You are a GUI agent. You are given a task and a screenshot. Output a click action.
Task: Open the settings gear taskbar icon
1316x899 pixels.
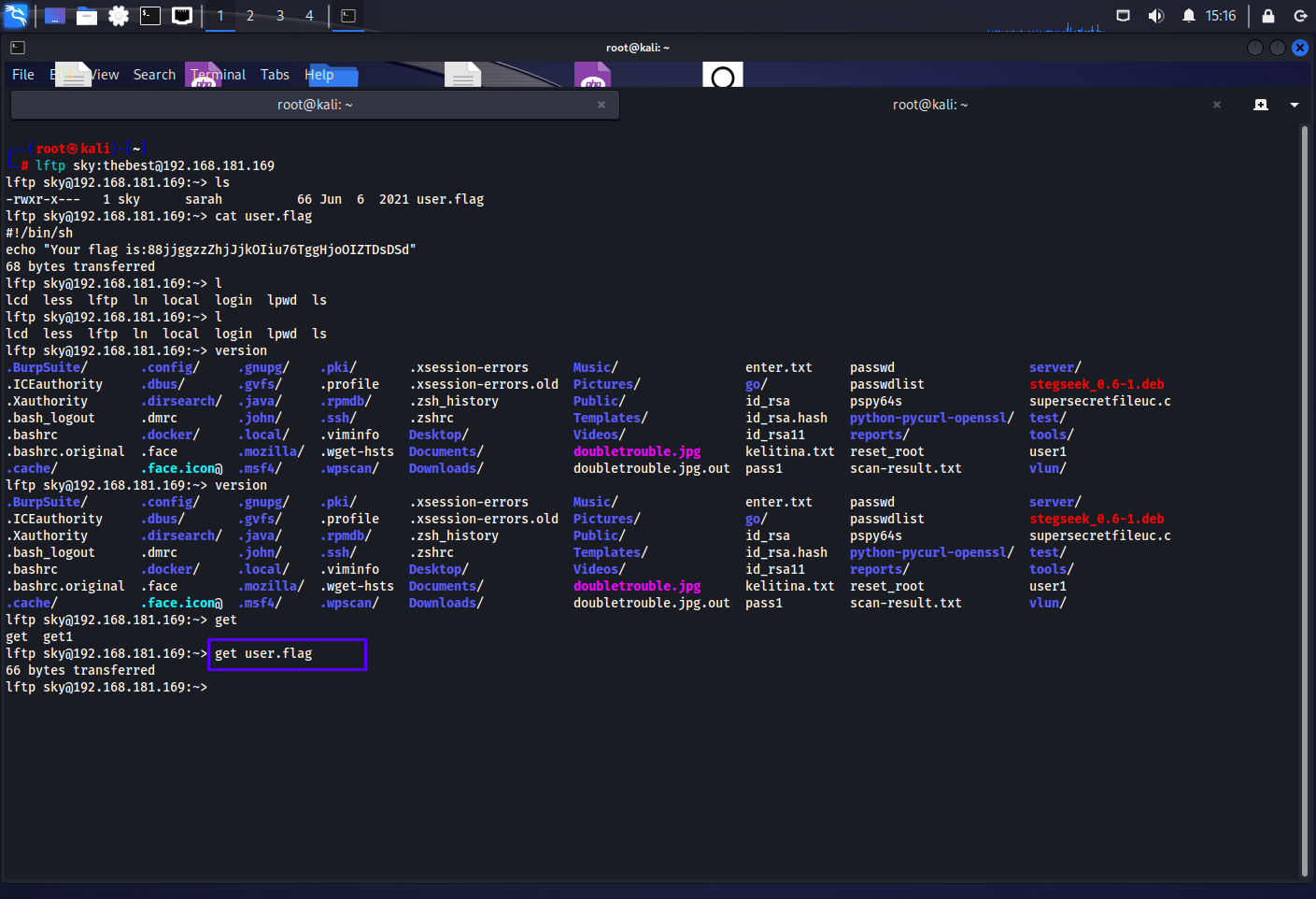click(119, 16)
